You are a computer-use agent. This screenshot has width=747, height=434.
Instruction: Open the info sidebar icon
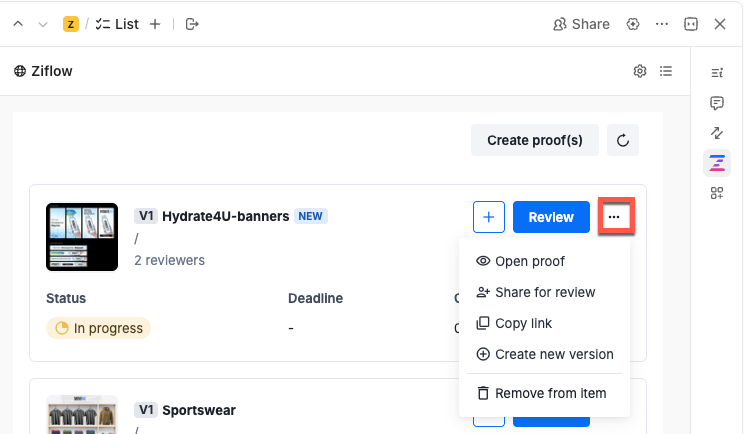tap(717, 72)
